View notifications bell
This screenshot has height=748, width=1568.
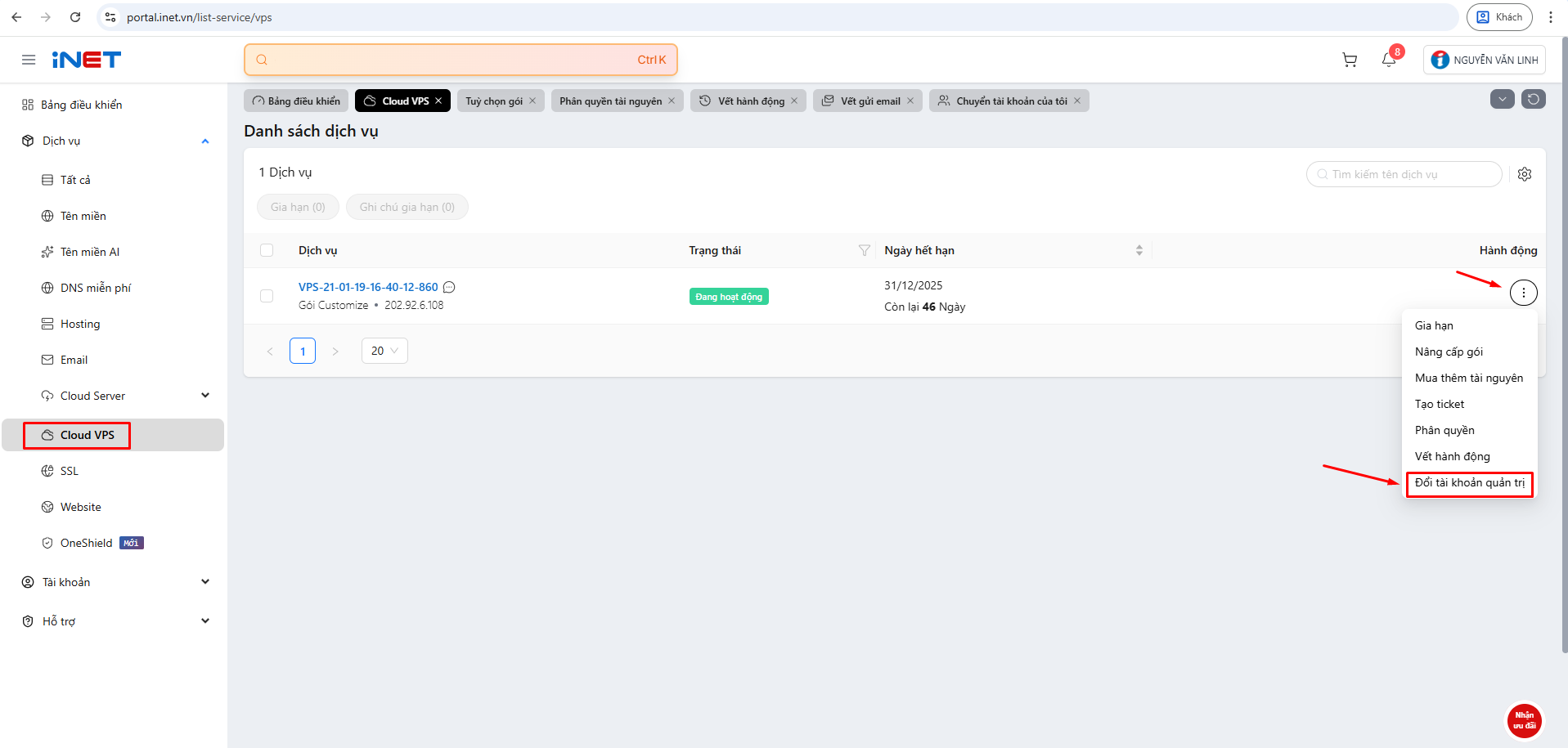pos(1389,60)
